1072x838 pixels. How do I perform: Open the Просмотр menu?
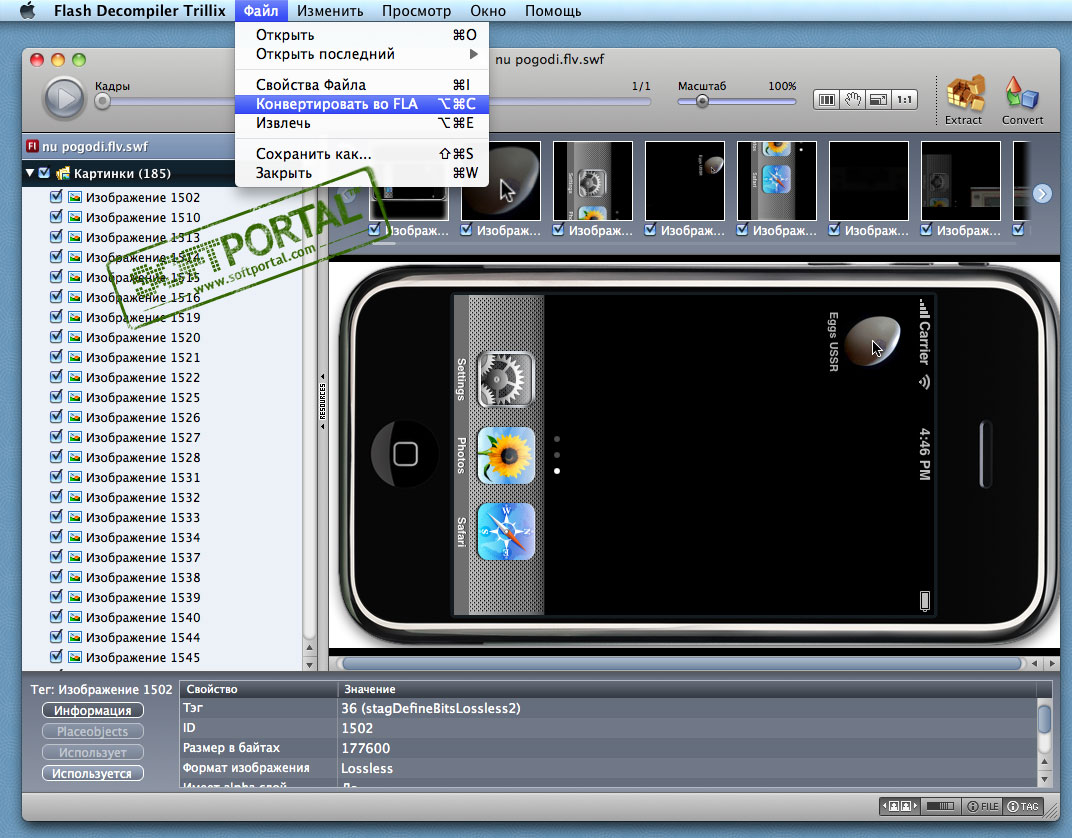pos(416,11)
